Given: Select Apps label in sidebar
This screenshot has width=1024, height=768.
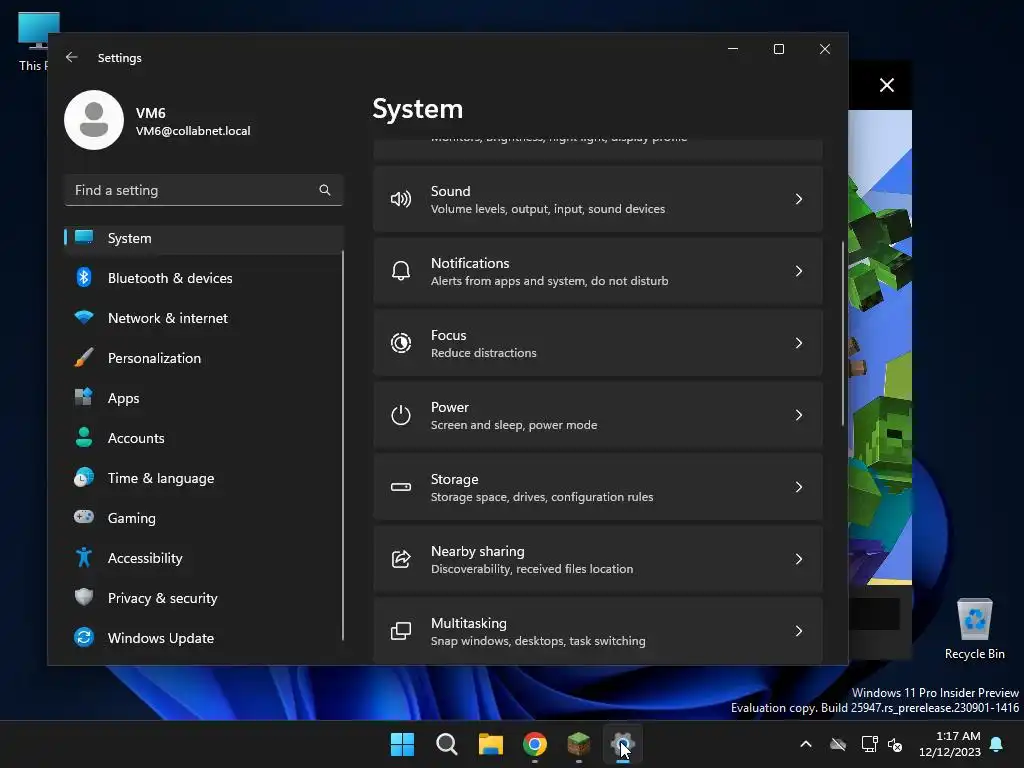Looking at the screenshot, I should [123, 398].
